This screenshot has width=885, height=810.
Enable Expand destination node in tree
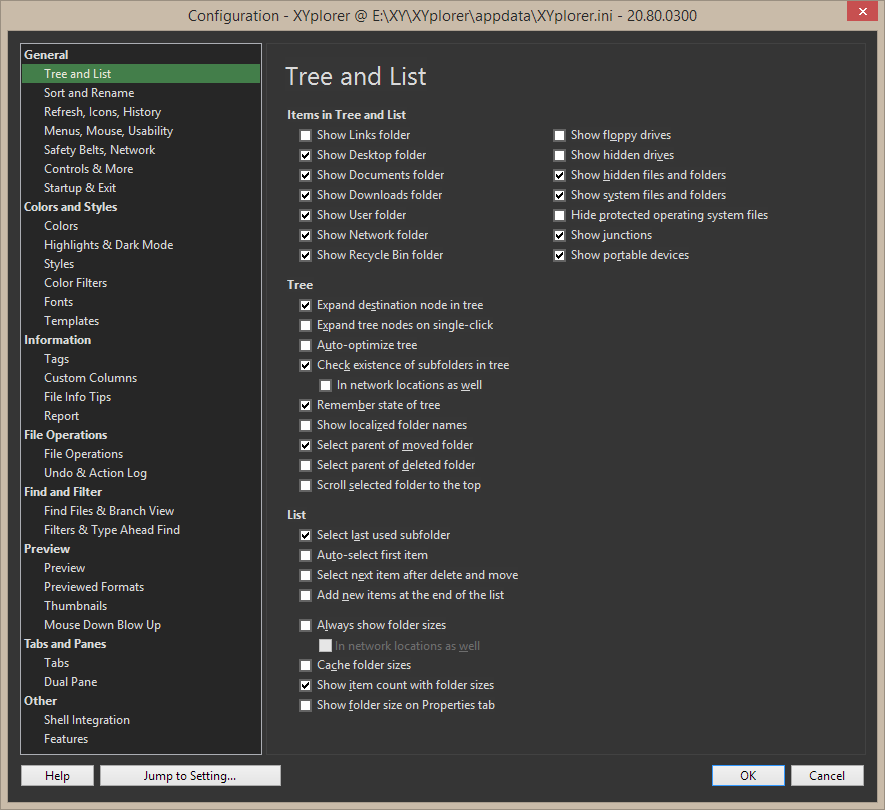(305, 304)
